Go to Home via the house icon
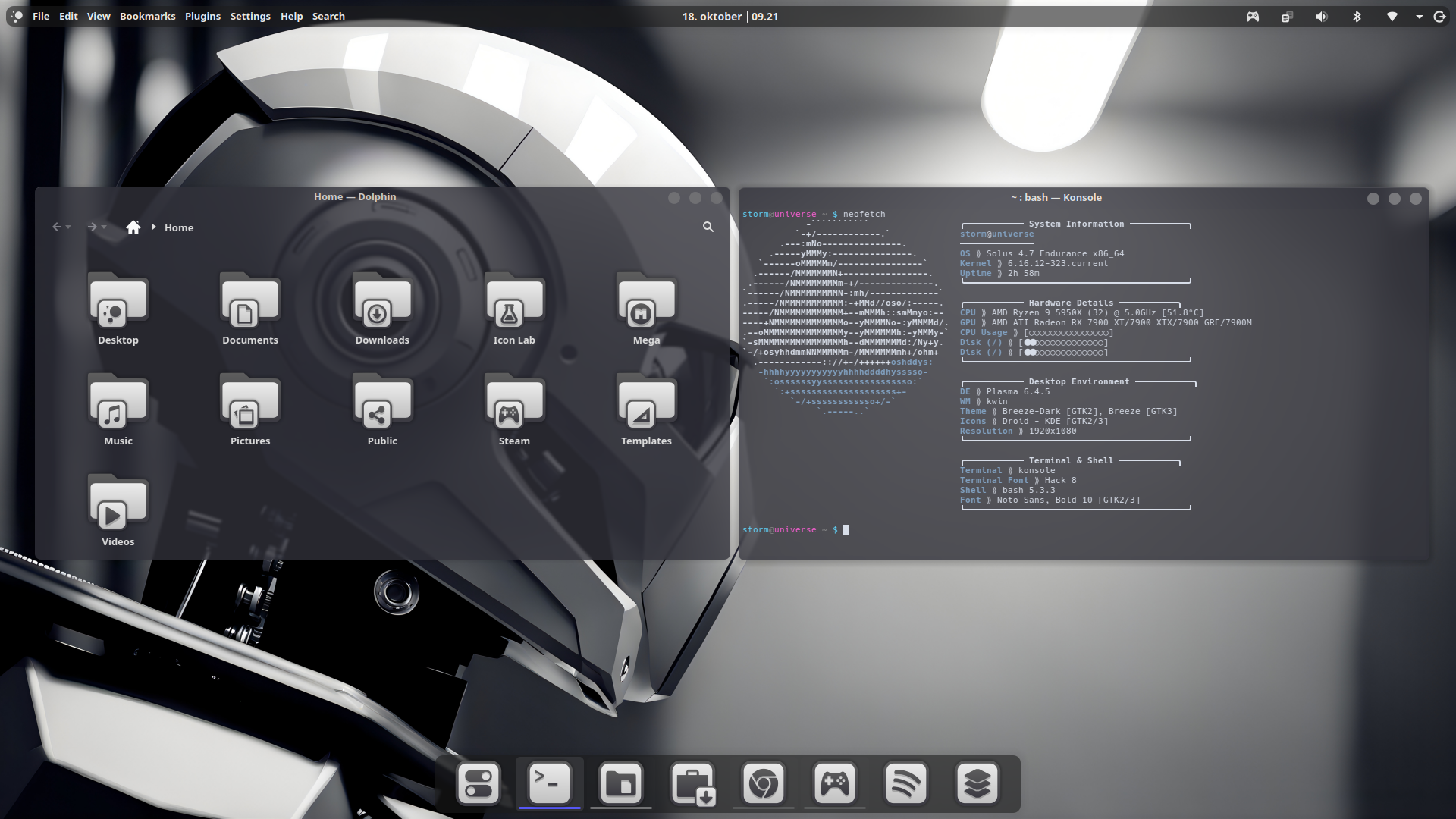Image resolution: width=1456 pixels, height=819 pixels. tap(133, 227)
